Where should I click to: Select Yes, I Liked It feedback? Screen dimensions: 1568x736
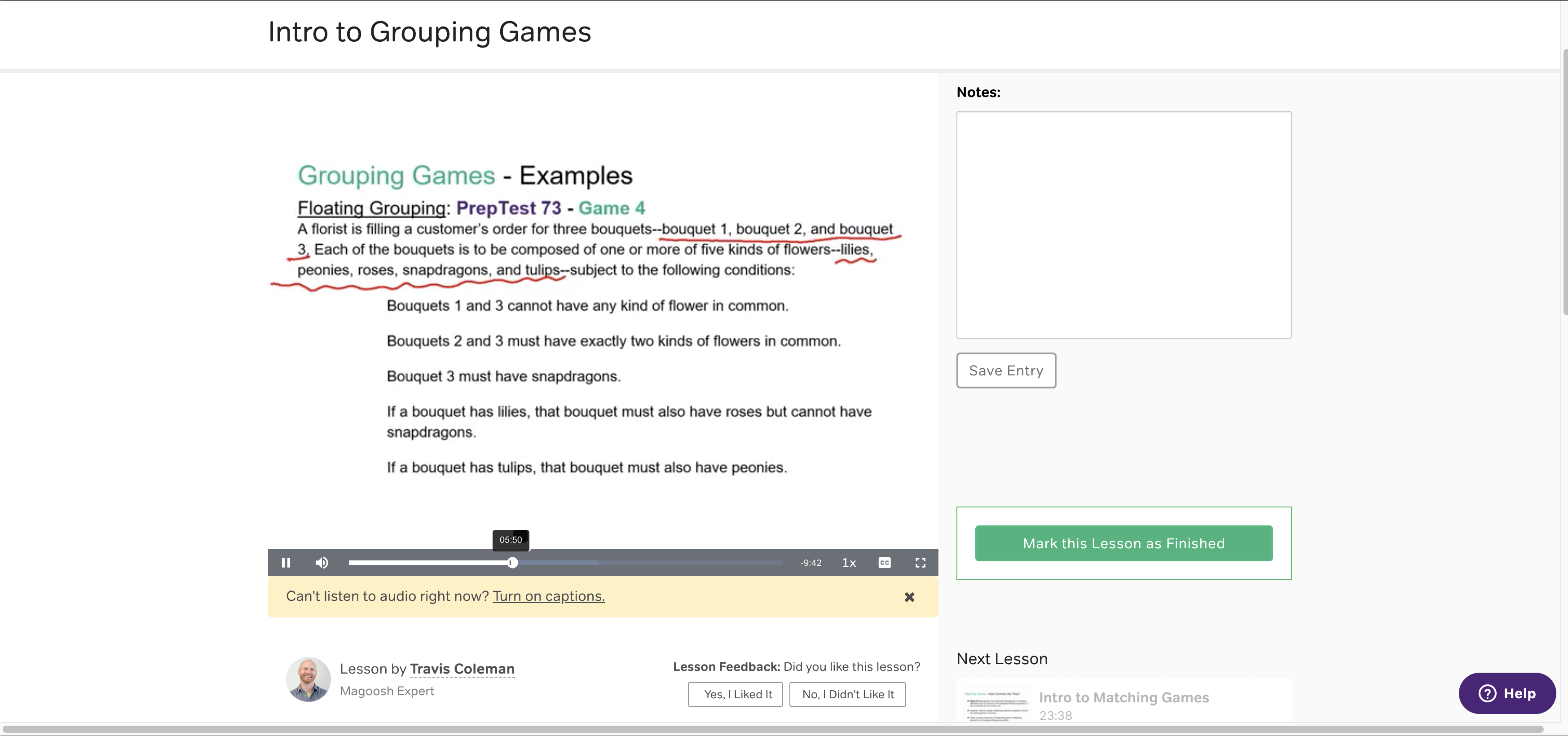pyautogui.click(x=735, y=694)
